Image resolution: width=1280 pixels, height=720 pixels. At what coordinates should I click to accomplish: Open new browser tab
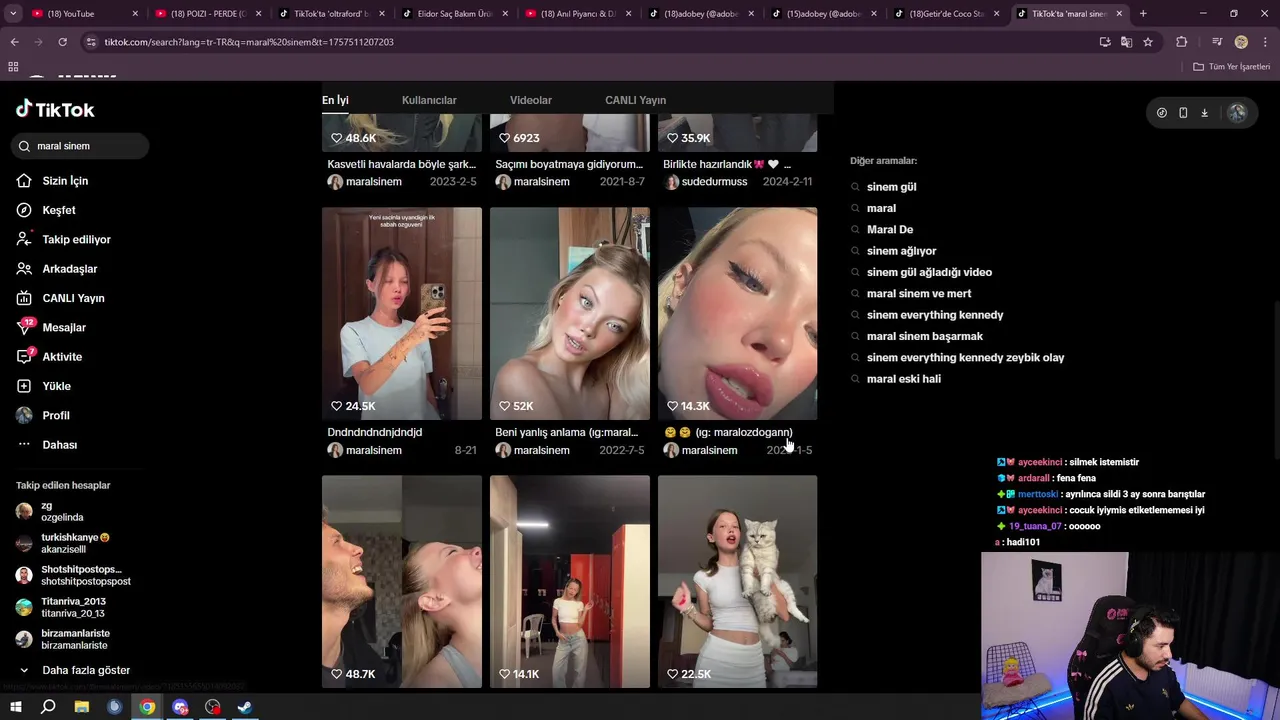coord(1143,14)
